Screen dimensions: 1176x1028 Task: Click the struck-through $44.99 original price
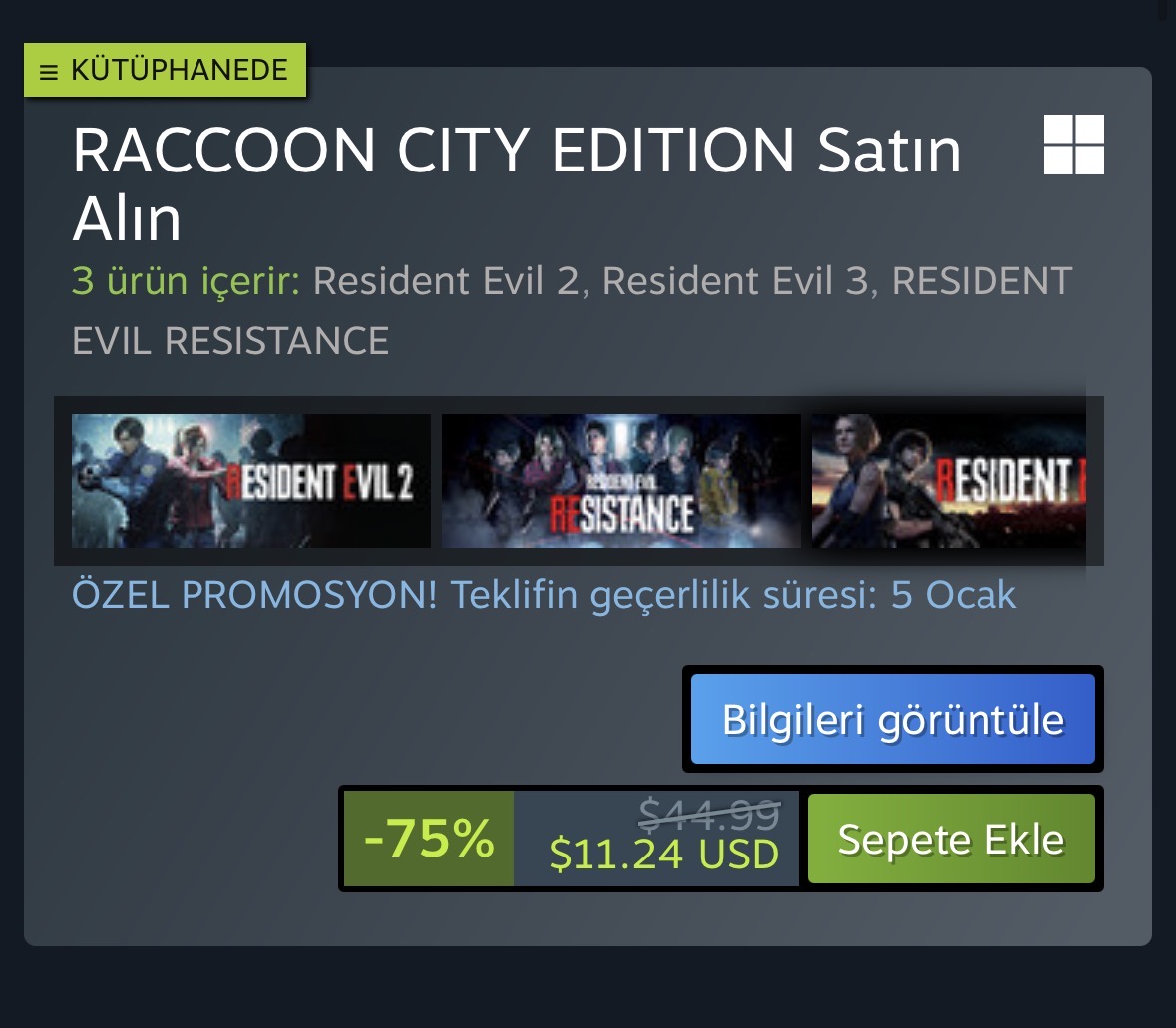[709, 813]
